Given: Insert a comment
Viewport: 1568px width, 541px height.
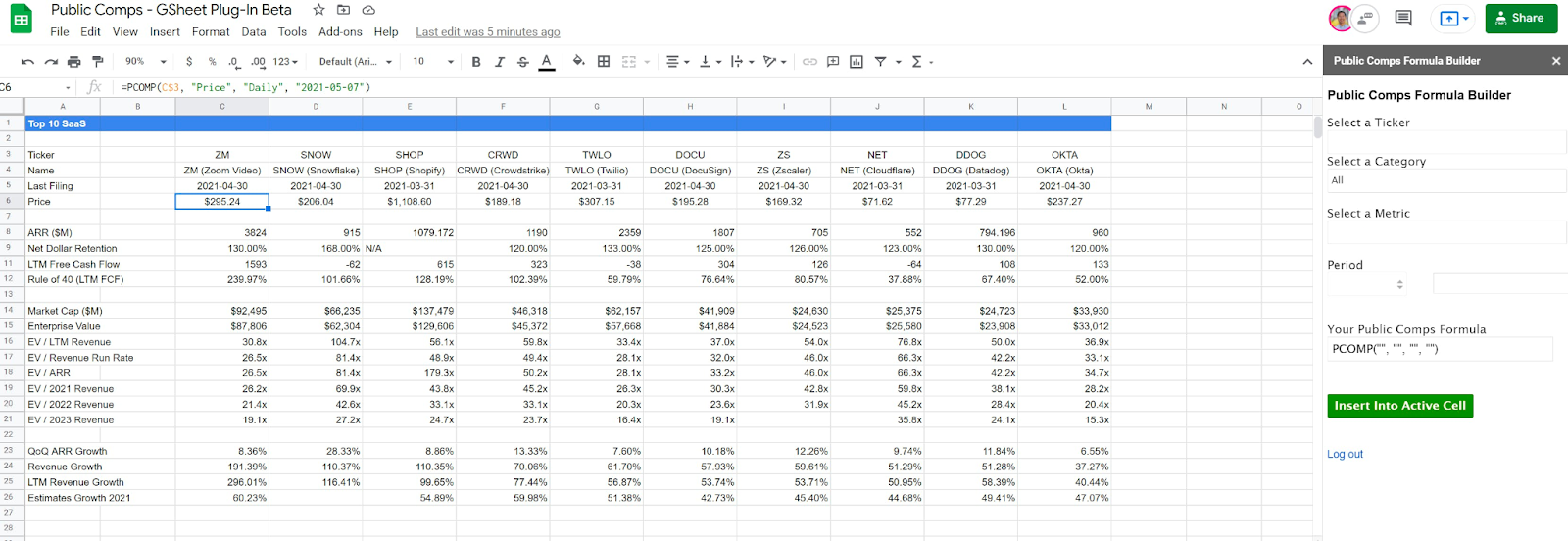Looking at the screenshot, I should 833,62.
